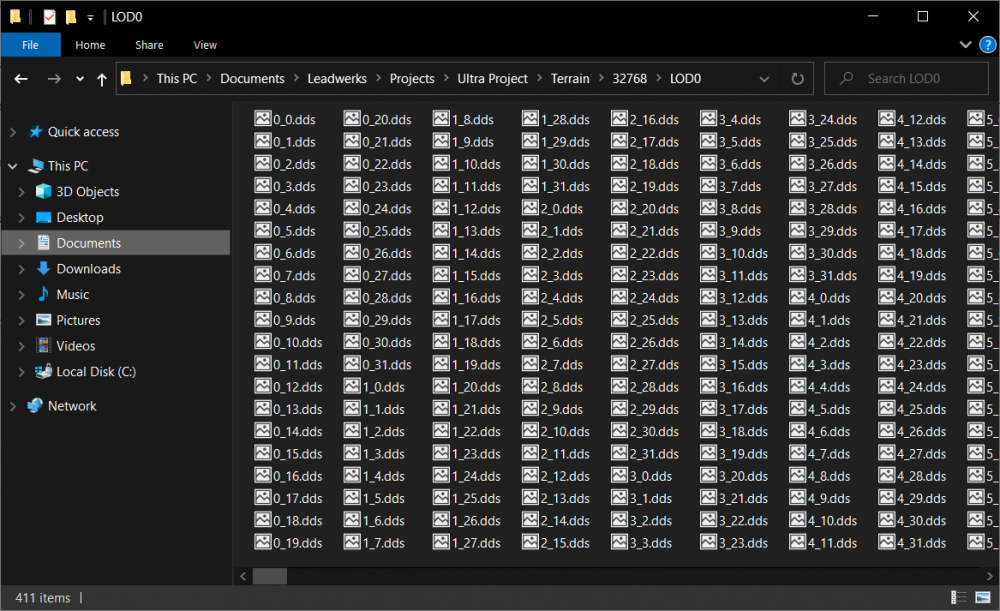
Task: Click the Properties icon in quick access toolbar
Action: pyautogui.click(x=49, y=17)
